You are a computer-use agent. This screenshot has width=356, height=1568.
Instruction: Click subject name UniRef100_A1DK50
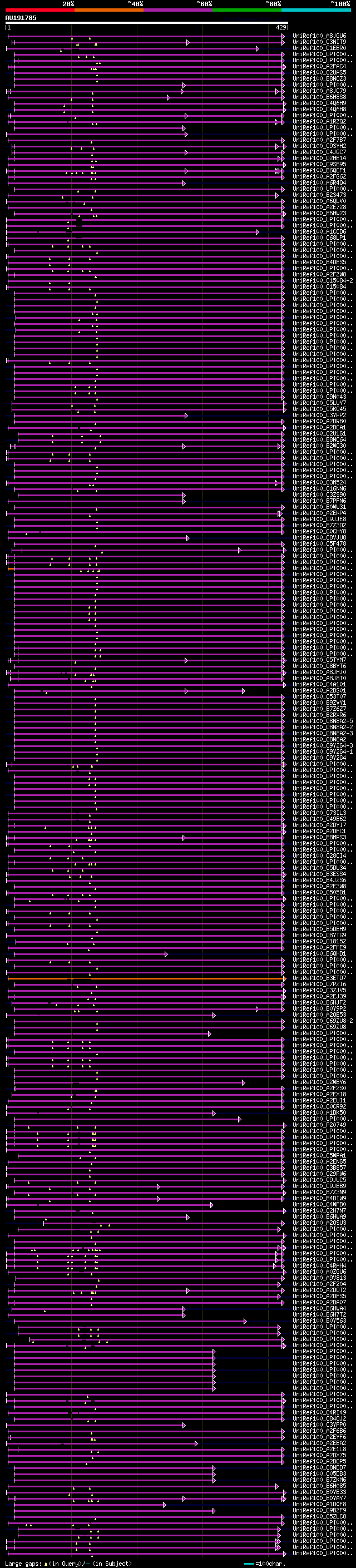[x=319, y=1114]
